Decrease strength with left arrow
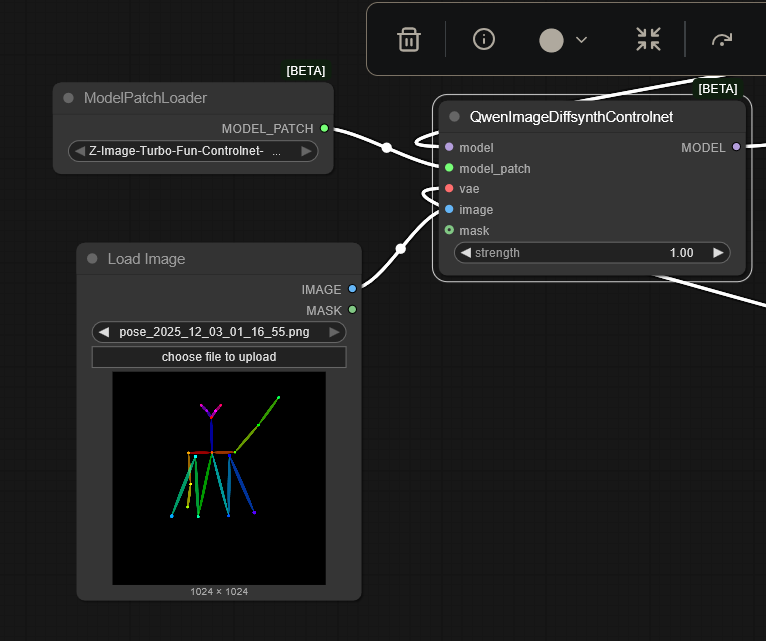This screenshot has width=766, height=641. point(466,253)
